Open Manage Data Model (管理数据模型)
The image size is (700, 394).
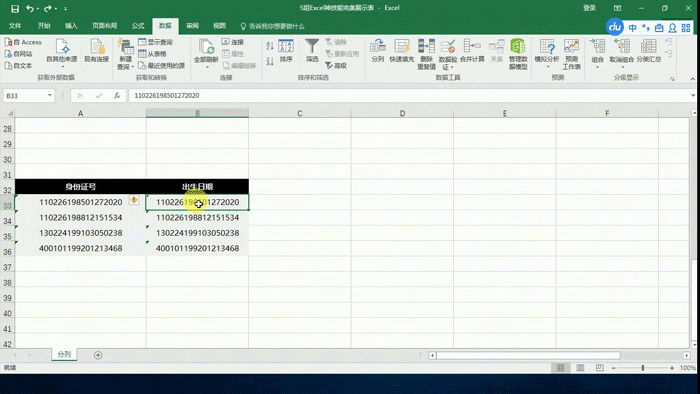tap(518, 54)
